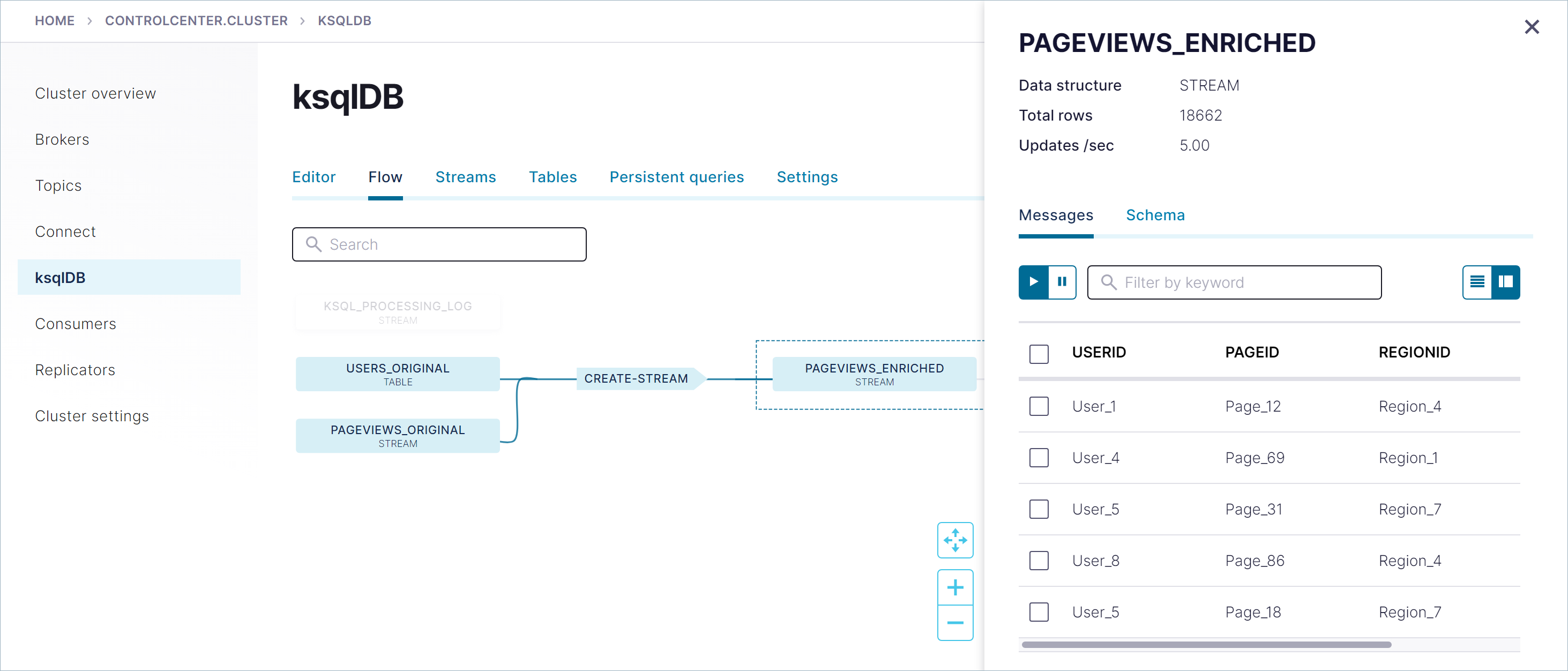The image size is (1568, 671).
Task: Tick the select-all checkbox in header
Action: [1039, 353]
